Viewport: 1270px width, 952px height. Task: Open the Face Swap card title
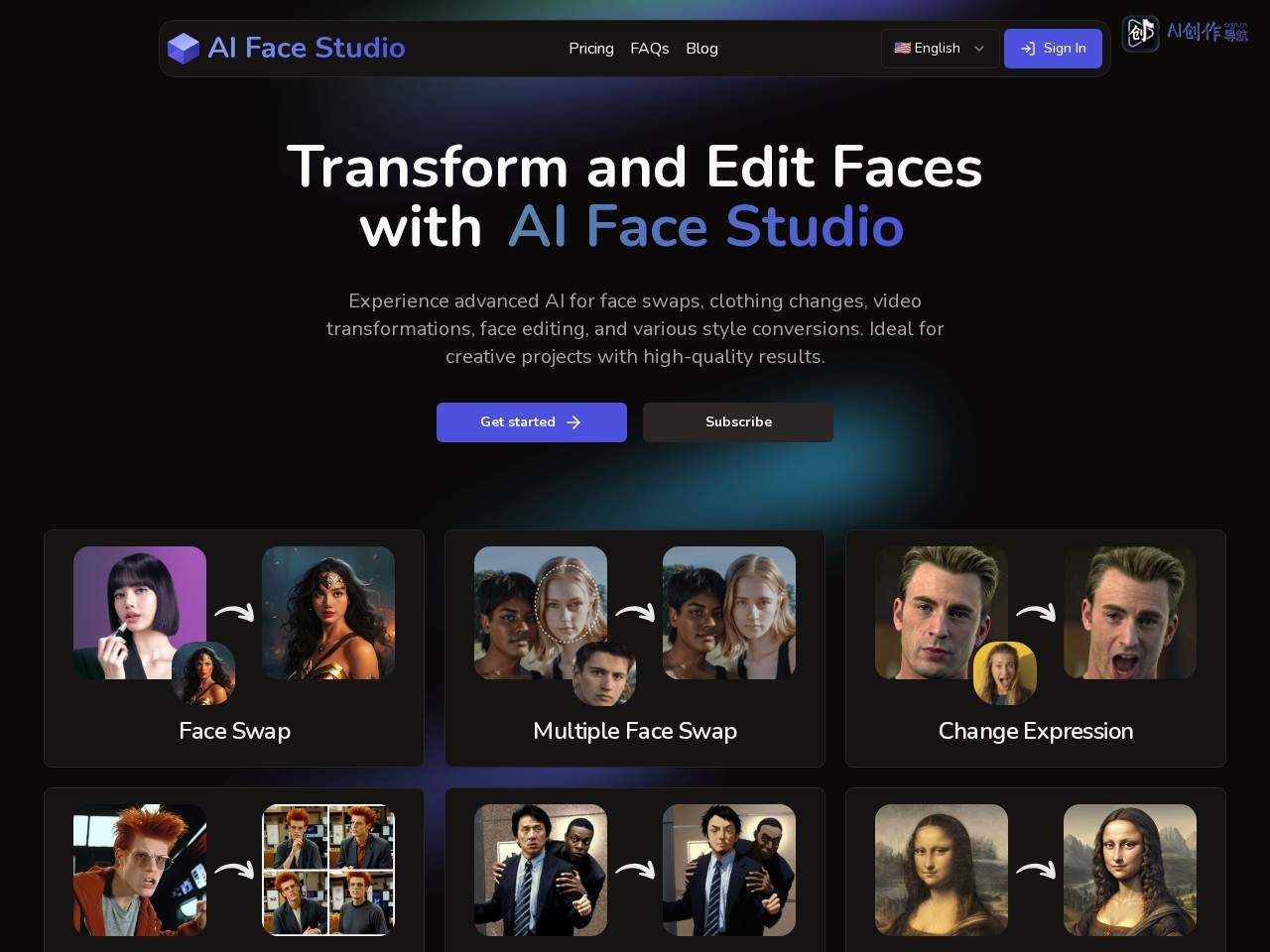234,731
